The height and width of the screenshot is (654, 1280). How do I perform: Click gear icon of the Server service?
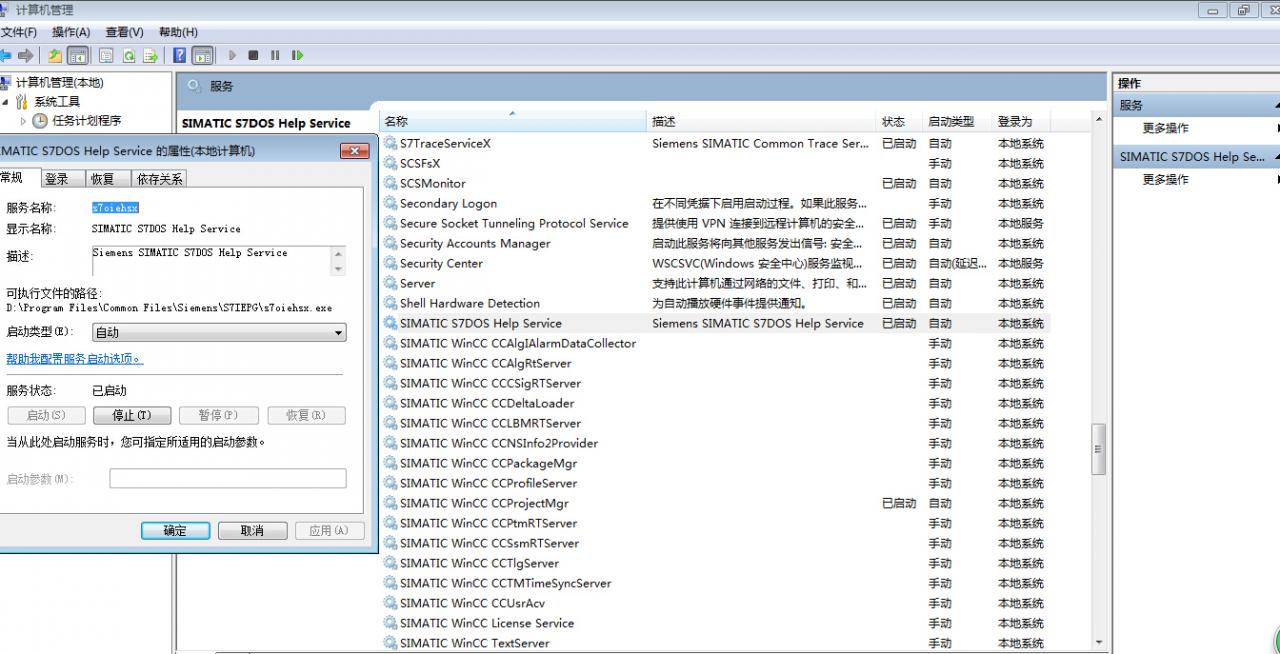[x=390, y=283]
